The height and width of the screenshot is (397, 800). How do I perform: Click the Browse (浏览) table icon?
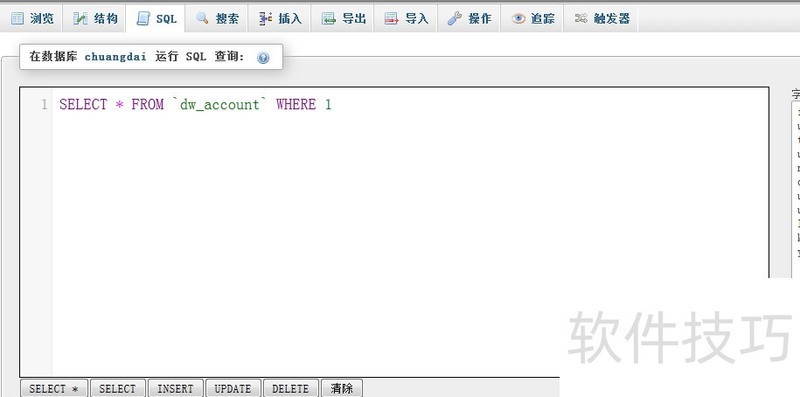coord(17,19)
